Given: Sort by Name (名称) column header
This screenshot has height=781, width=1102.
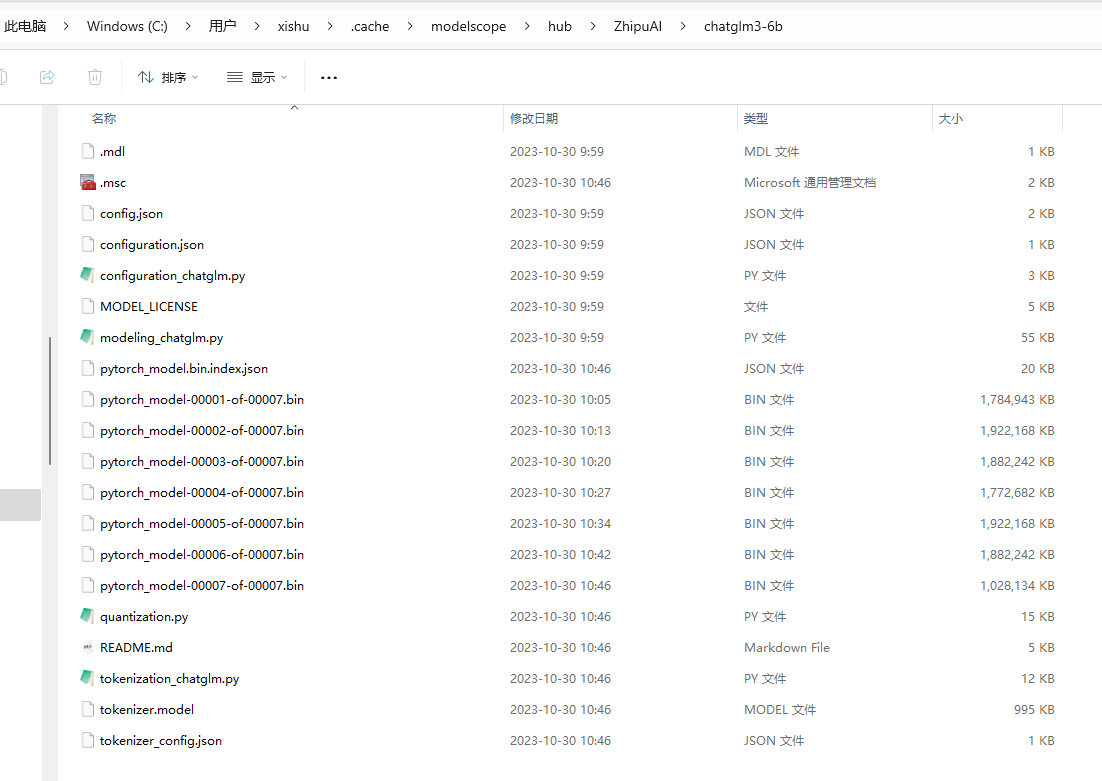Looking at the screenshot, I should point(104,119).
